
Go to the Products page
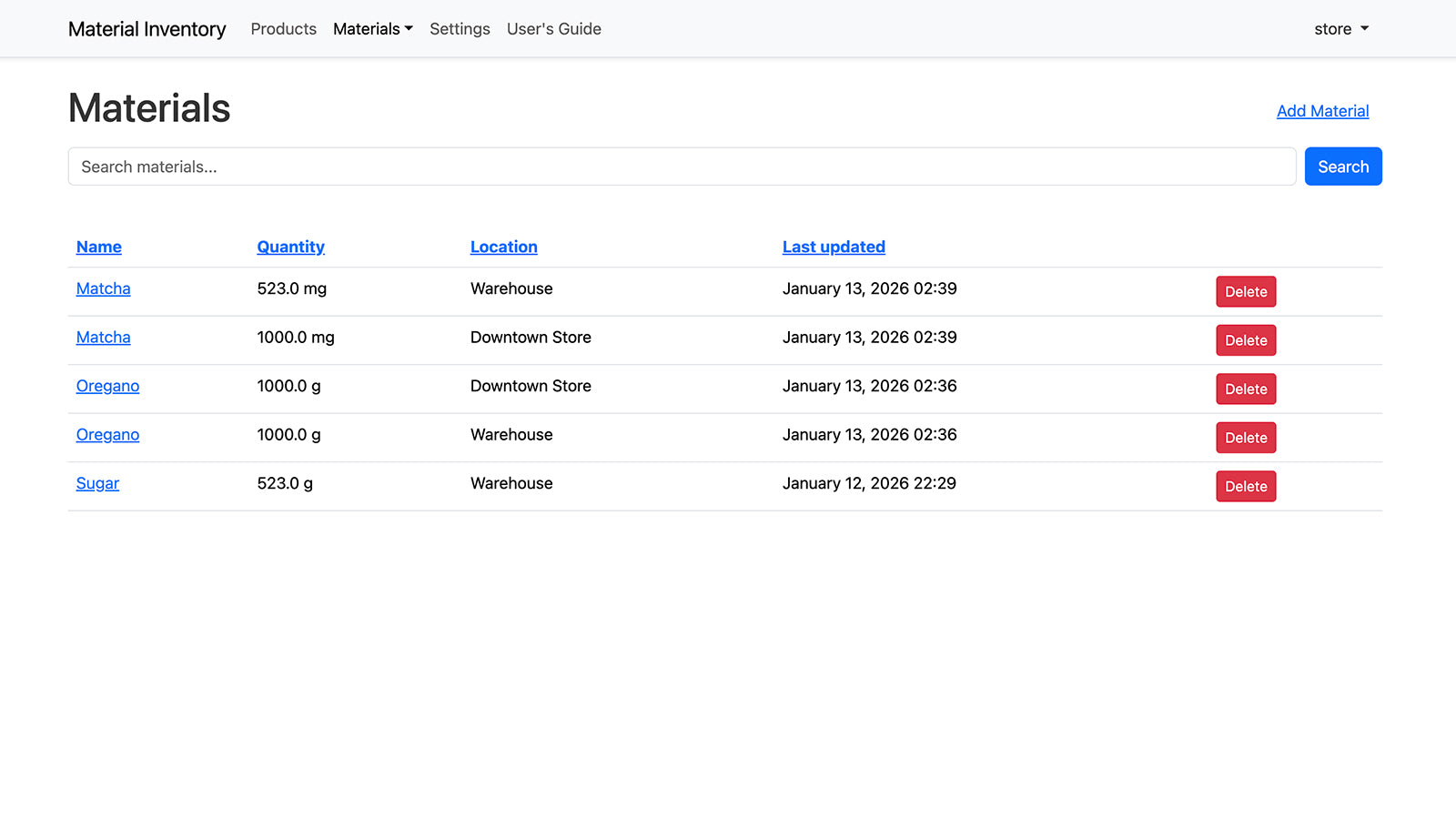[x=283, y=29]
